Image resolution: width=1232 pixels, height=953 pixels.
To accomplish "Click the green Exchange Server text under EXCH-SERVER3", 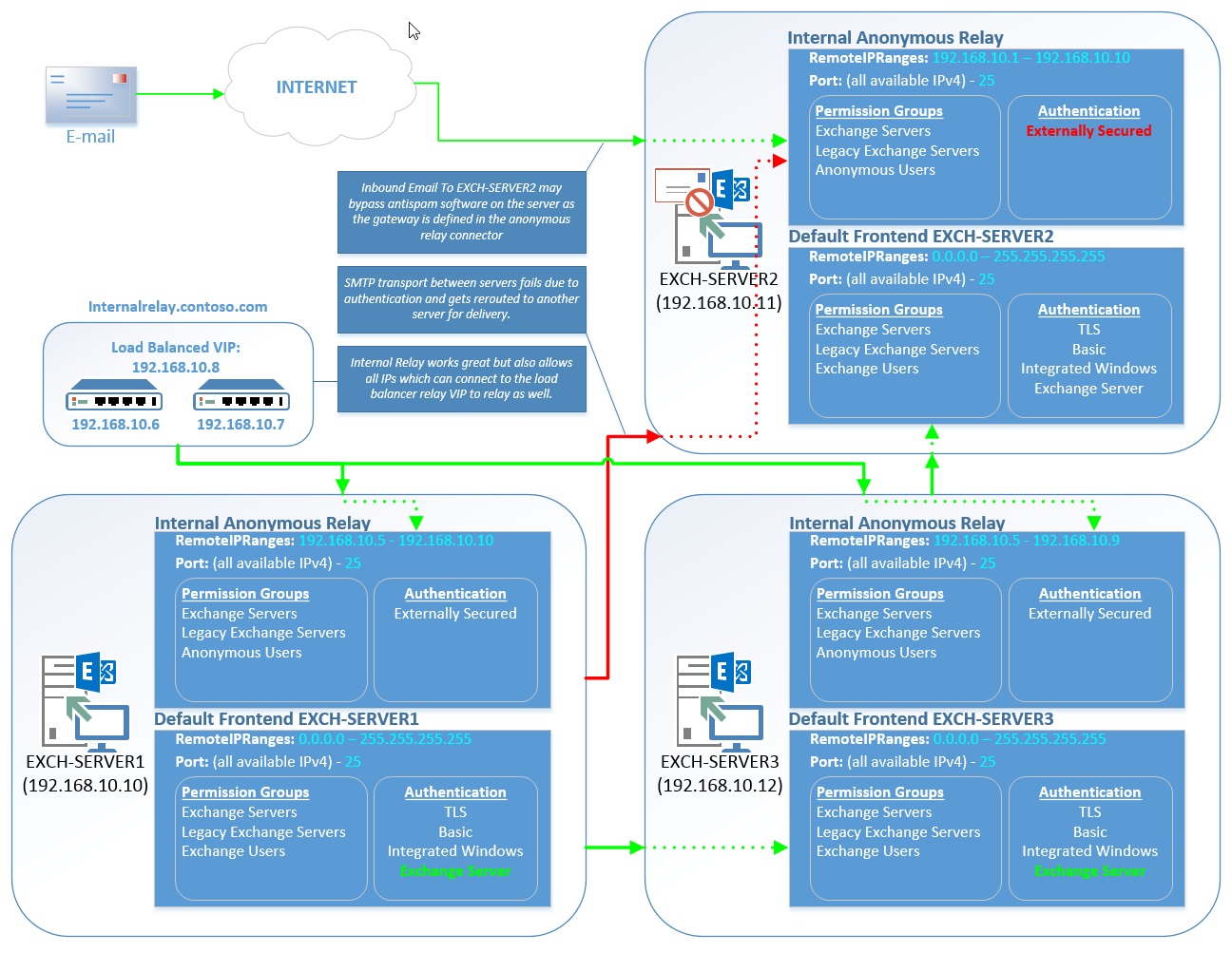I will [1090, 870].
